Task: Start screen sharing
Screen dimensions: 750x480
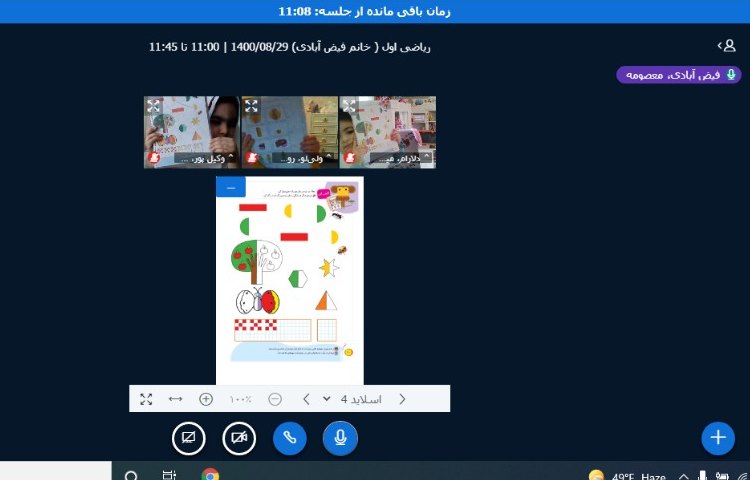Action: click(x=189, y=438)
